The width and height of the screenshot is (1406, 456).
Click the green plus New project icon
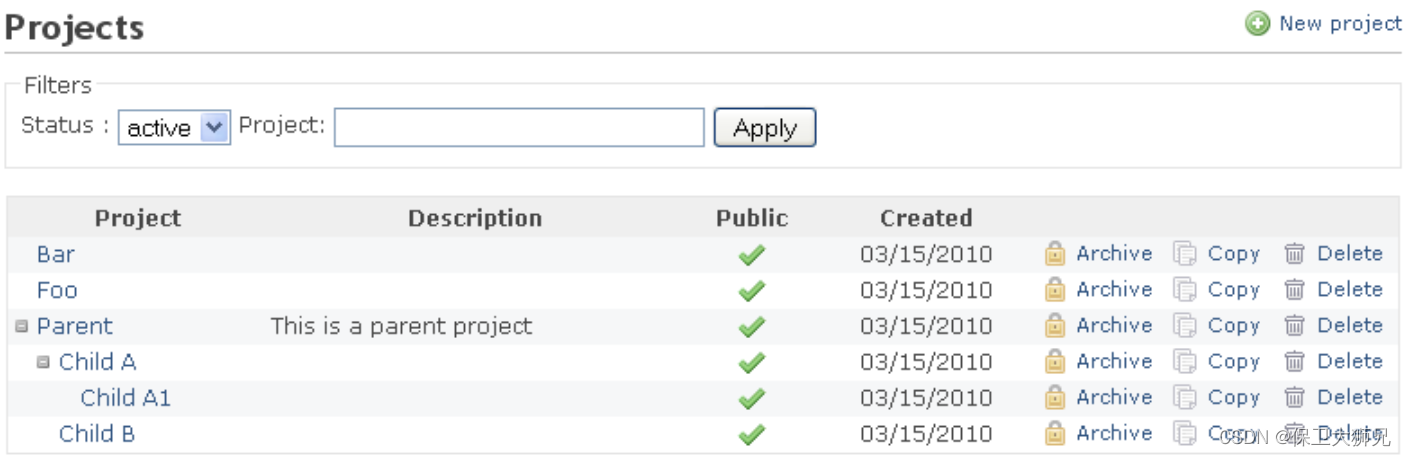pyautogui.click(x=1257, y=23)
